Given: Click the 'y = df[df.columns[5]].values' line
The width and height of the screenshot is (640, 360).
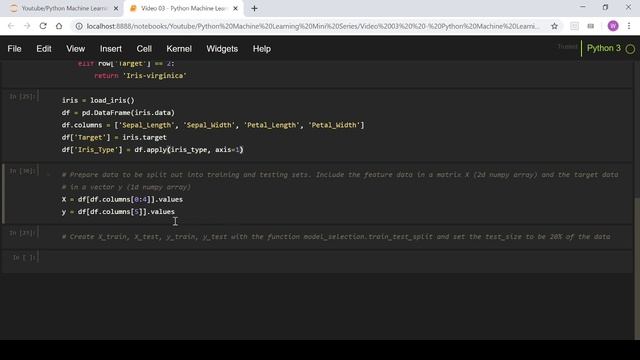Looking at the screenshot, I should pyautogui.click(x=118, y=212).
